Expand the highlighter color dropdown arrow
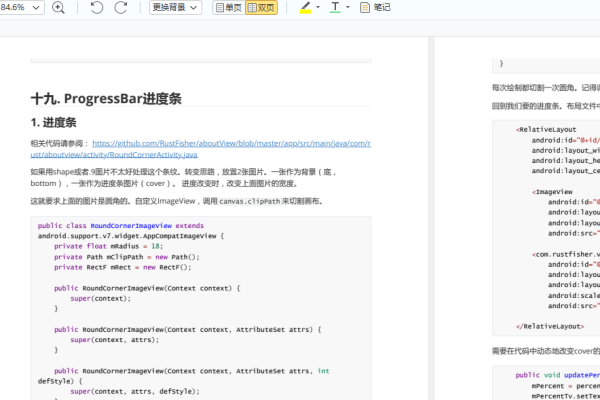The width and height of the screenshot is (600, 400). tap(318, 7)
